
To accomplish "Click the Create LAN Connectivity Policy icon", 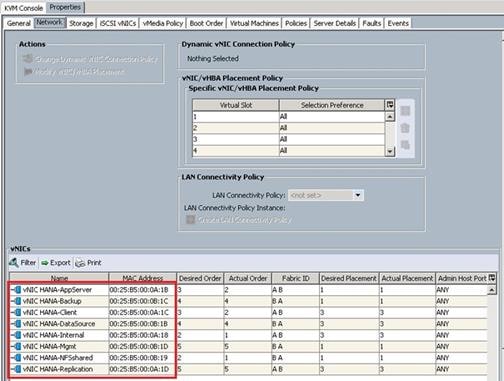I will coord(190,219).
